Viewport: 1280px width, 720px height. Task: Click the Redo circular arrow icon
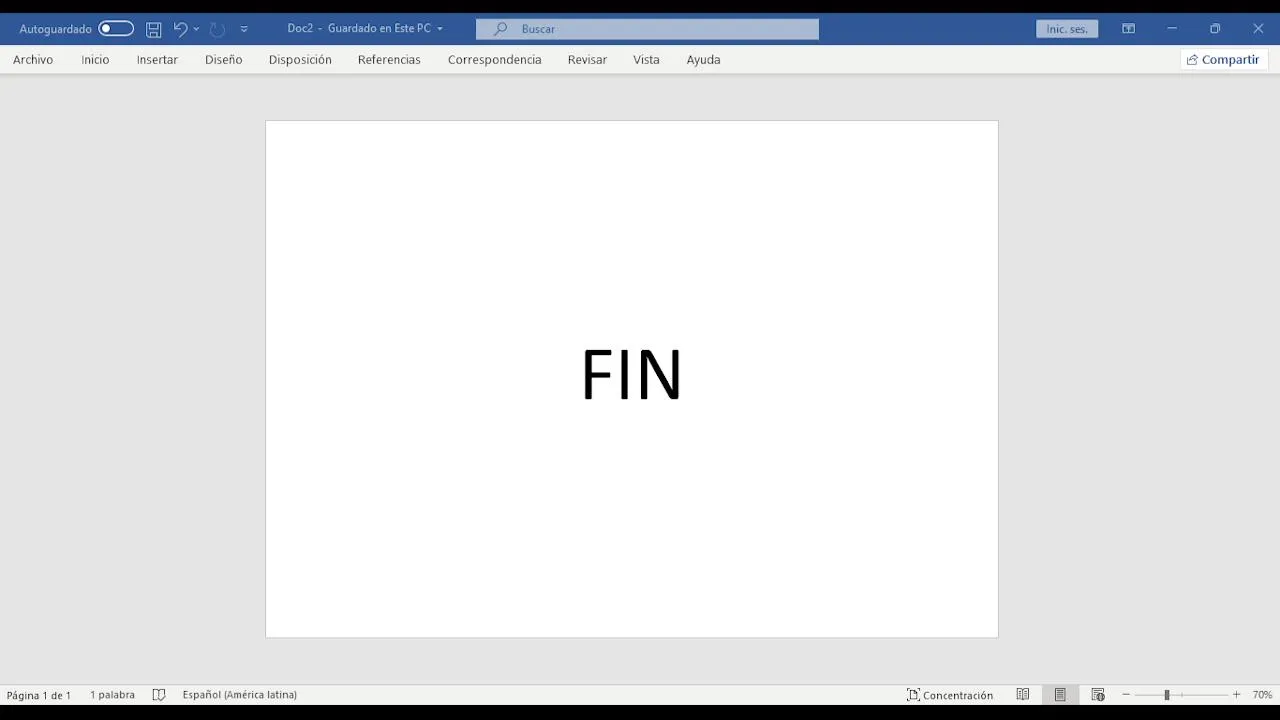(217, 29)
